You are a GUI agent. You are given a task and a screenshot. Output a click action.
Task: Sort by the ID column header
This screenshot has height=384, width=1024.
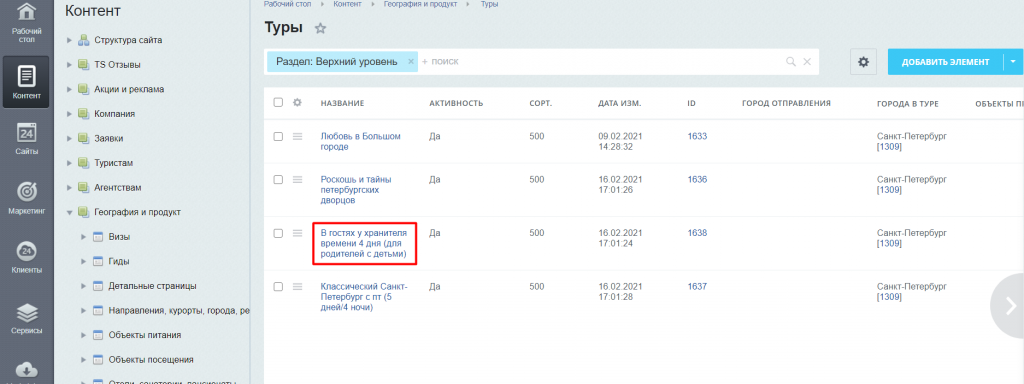[x=692, y=103]
